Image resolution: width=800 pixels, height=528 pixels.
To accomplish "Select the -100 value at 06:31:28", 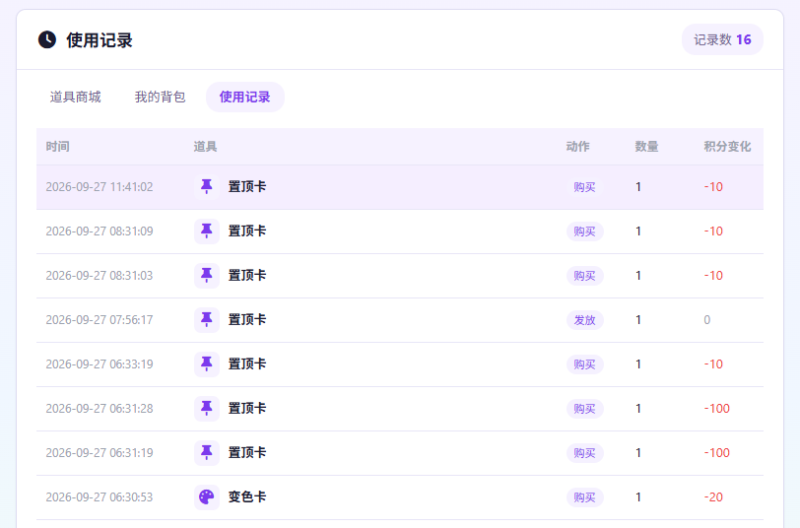I will tap(717, 409).
